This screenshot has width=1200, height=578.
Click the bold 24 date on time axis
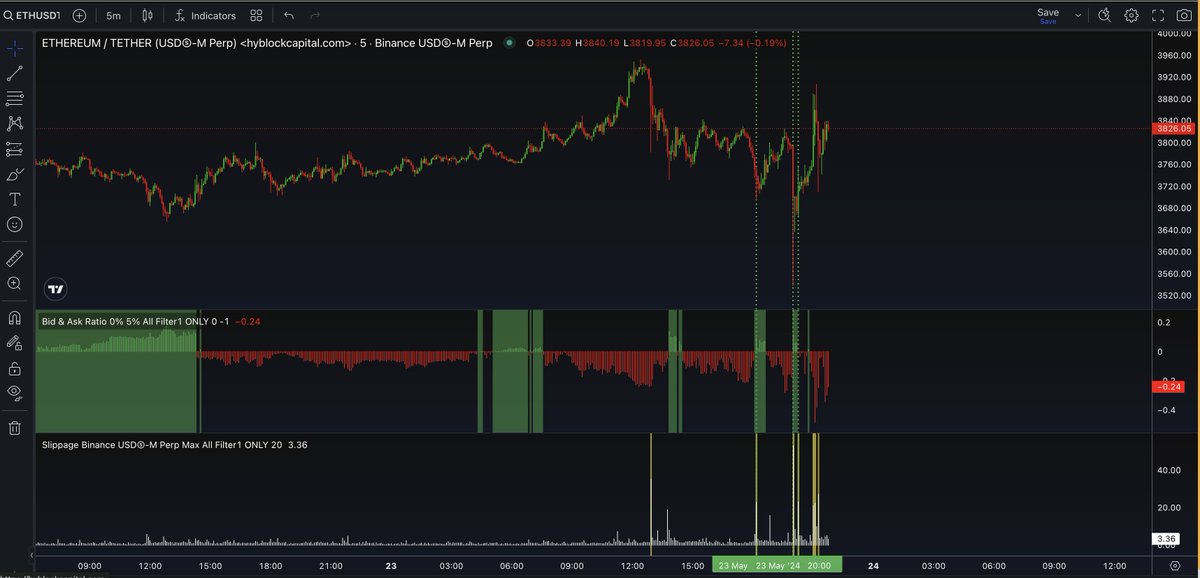[873, 565]
